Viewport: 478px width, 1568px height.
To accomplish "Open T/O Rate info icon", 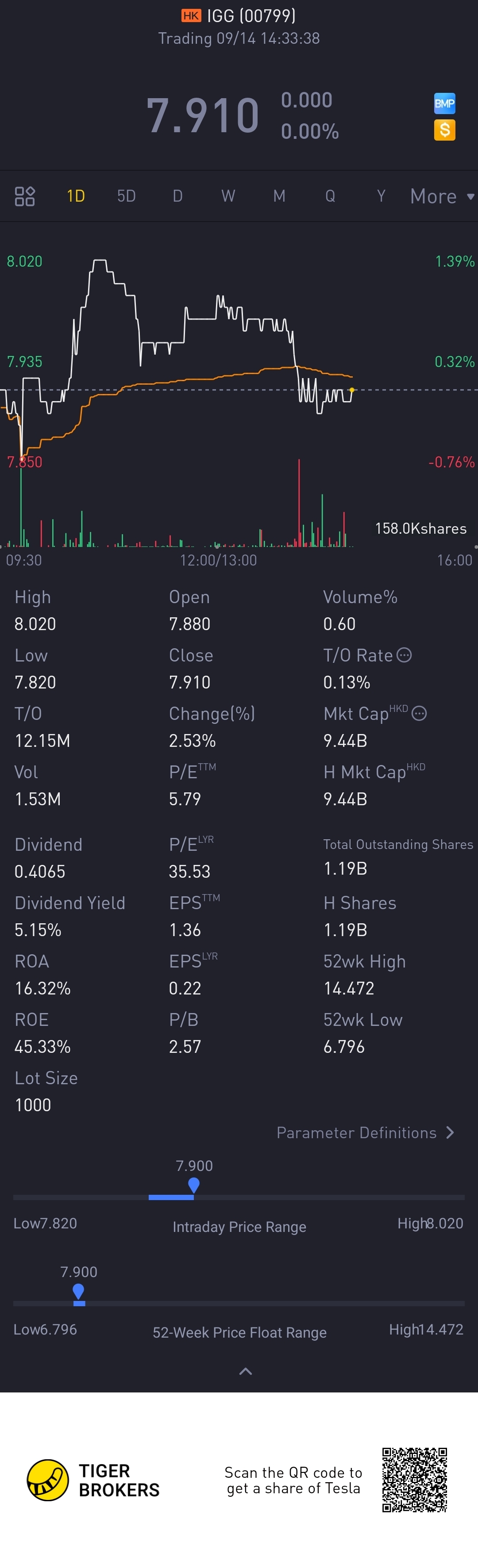I will click(x=405, y=655).
